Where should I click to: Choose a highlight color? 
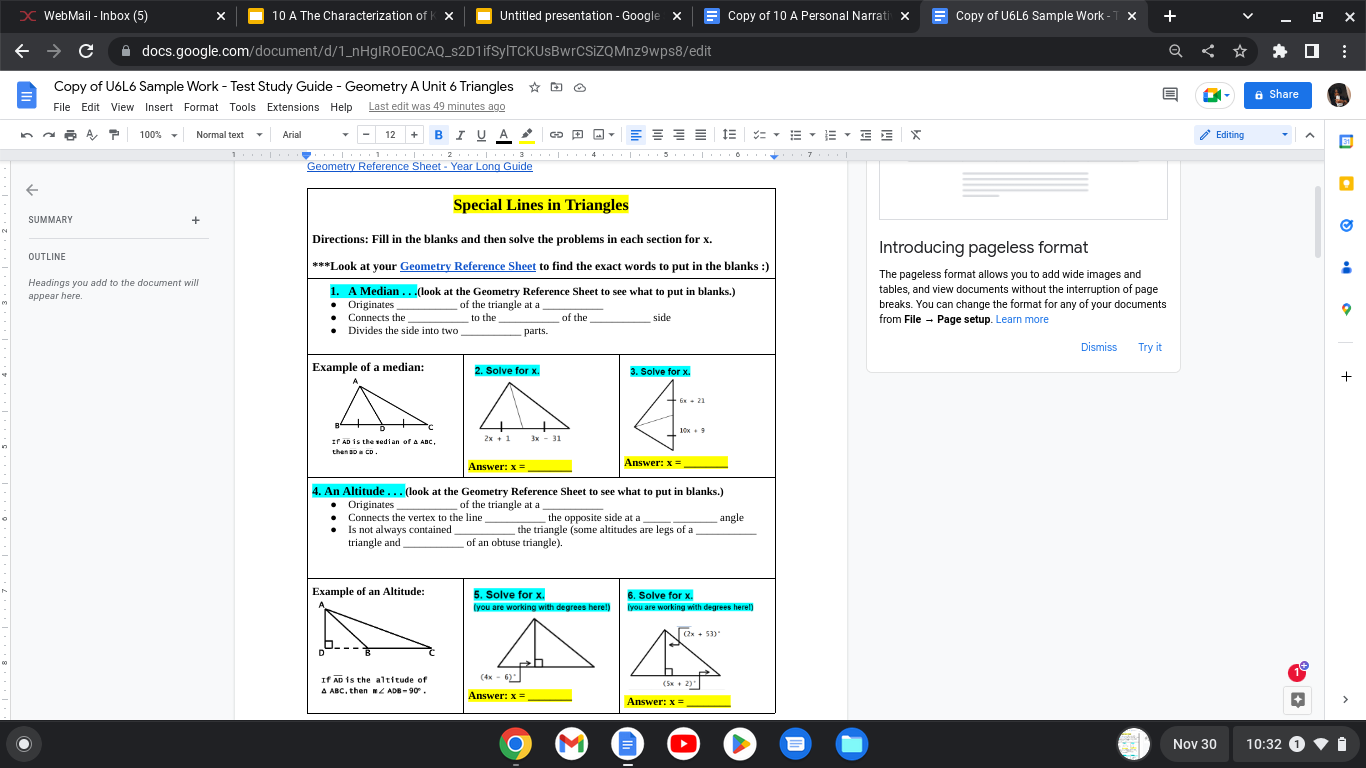tap(527, 135)
